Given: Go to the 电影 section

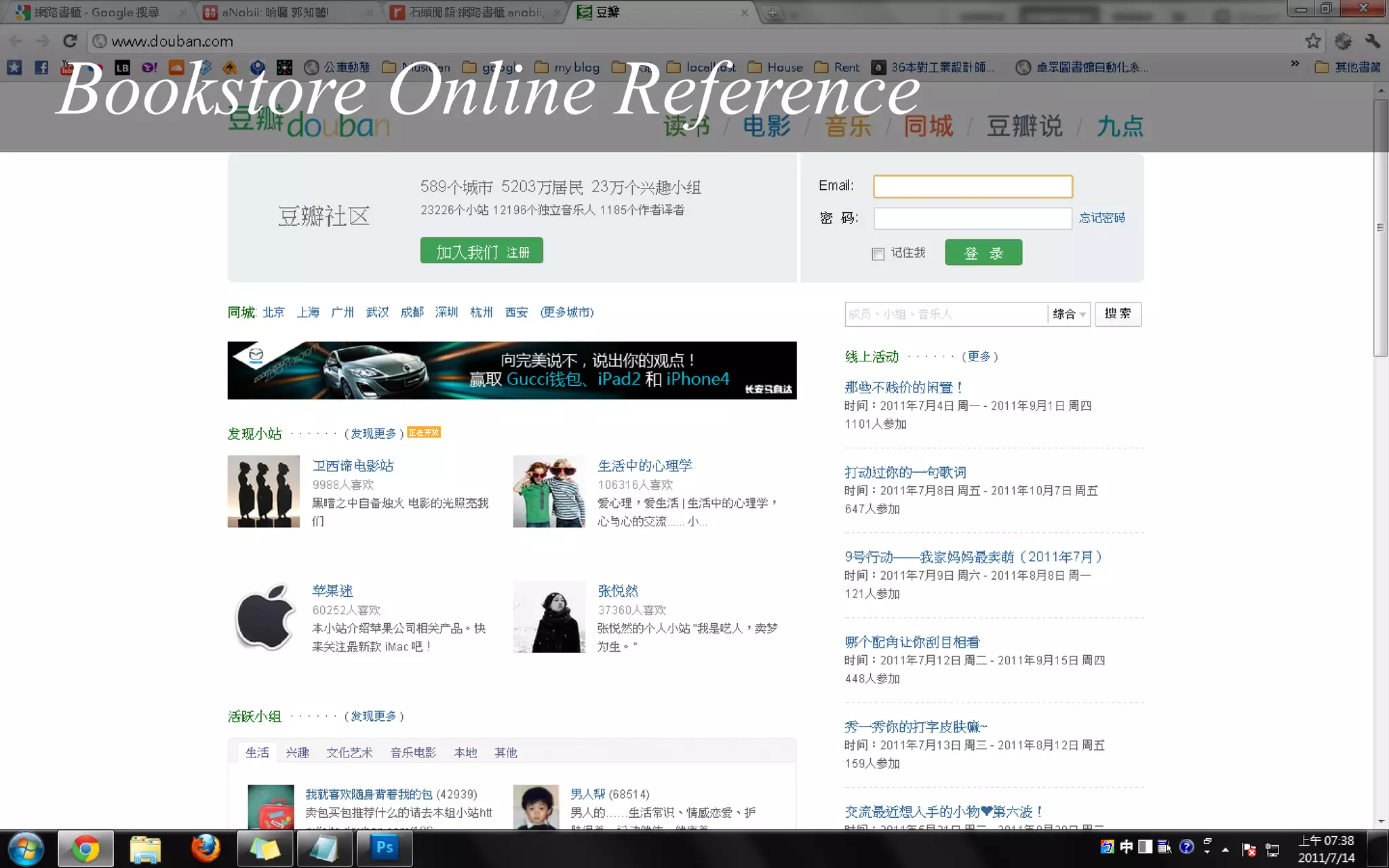Looking at the screenshot, I should click(767, 125).
